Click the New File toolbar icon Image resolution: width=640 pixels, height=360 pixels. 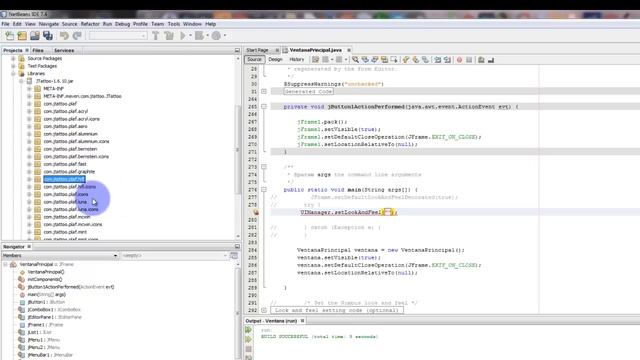point(9,36)
